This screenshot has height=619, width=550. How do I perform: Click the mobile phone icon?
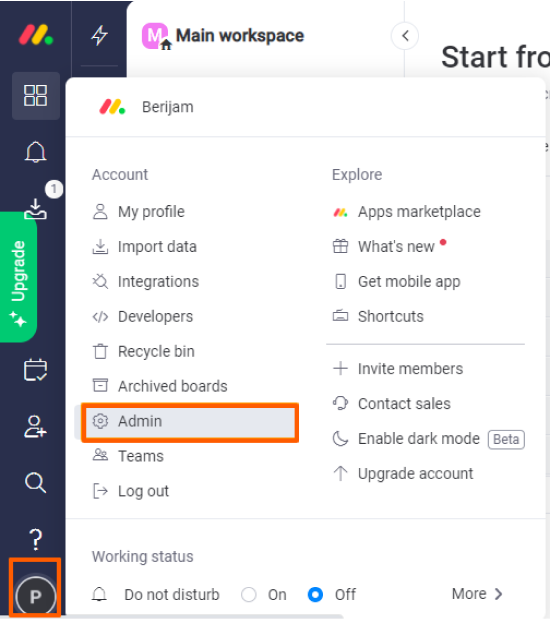[x=340, y=281]
